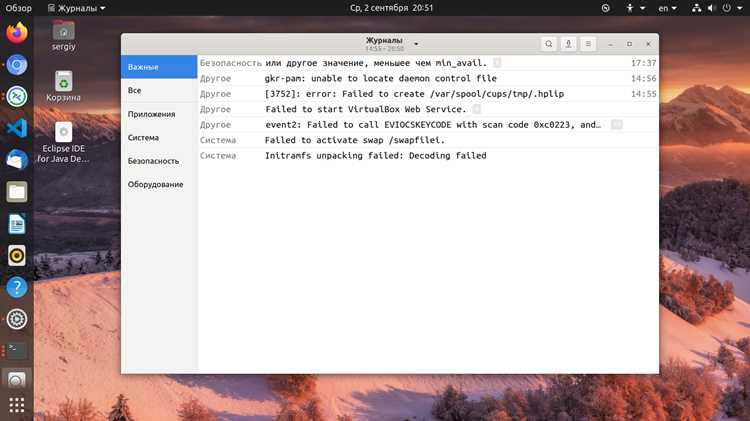750x421 pixels.
Task: Open the VirtualBox Web Service failed entry
Action: click(x=428, y=109)
